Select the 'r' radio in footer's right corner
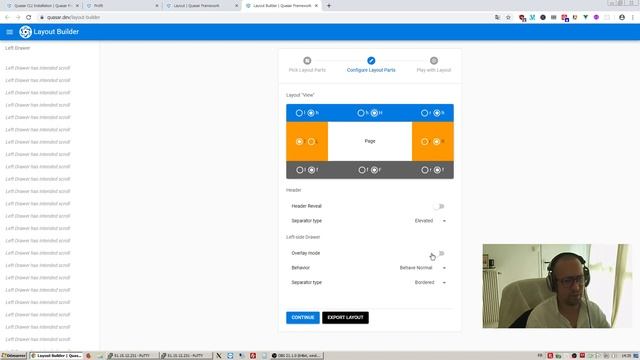640x360 pixels. (x=425, y=170)
